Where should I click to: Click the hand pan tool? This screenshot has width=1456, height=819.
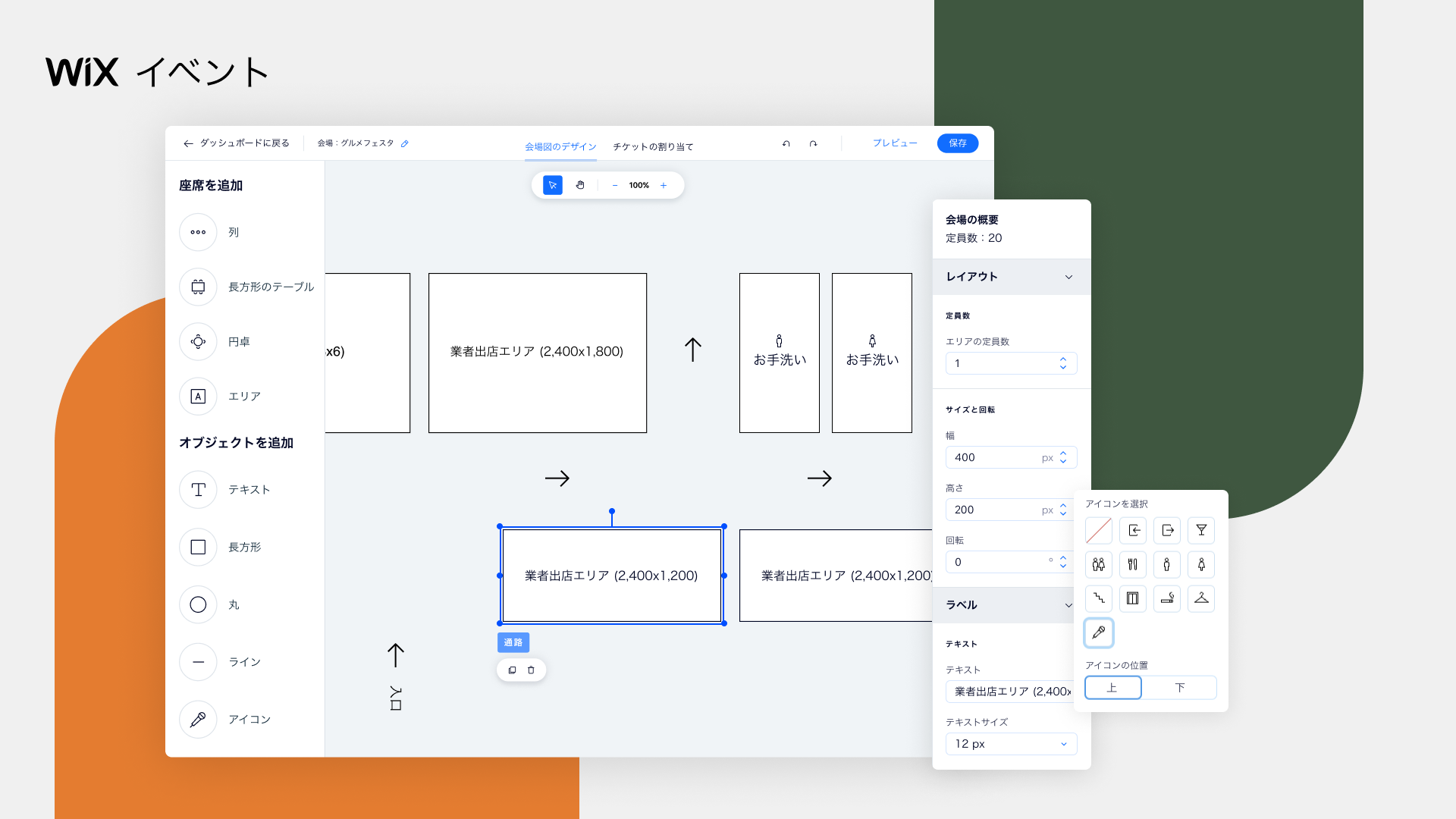pos(580,185)
